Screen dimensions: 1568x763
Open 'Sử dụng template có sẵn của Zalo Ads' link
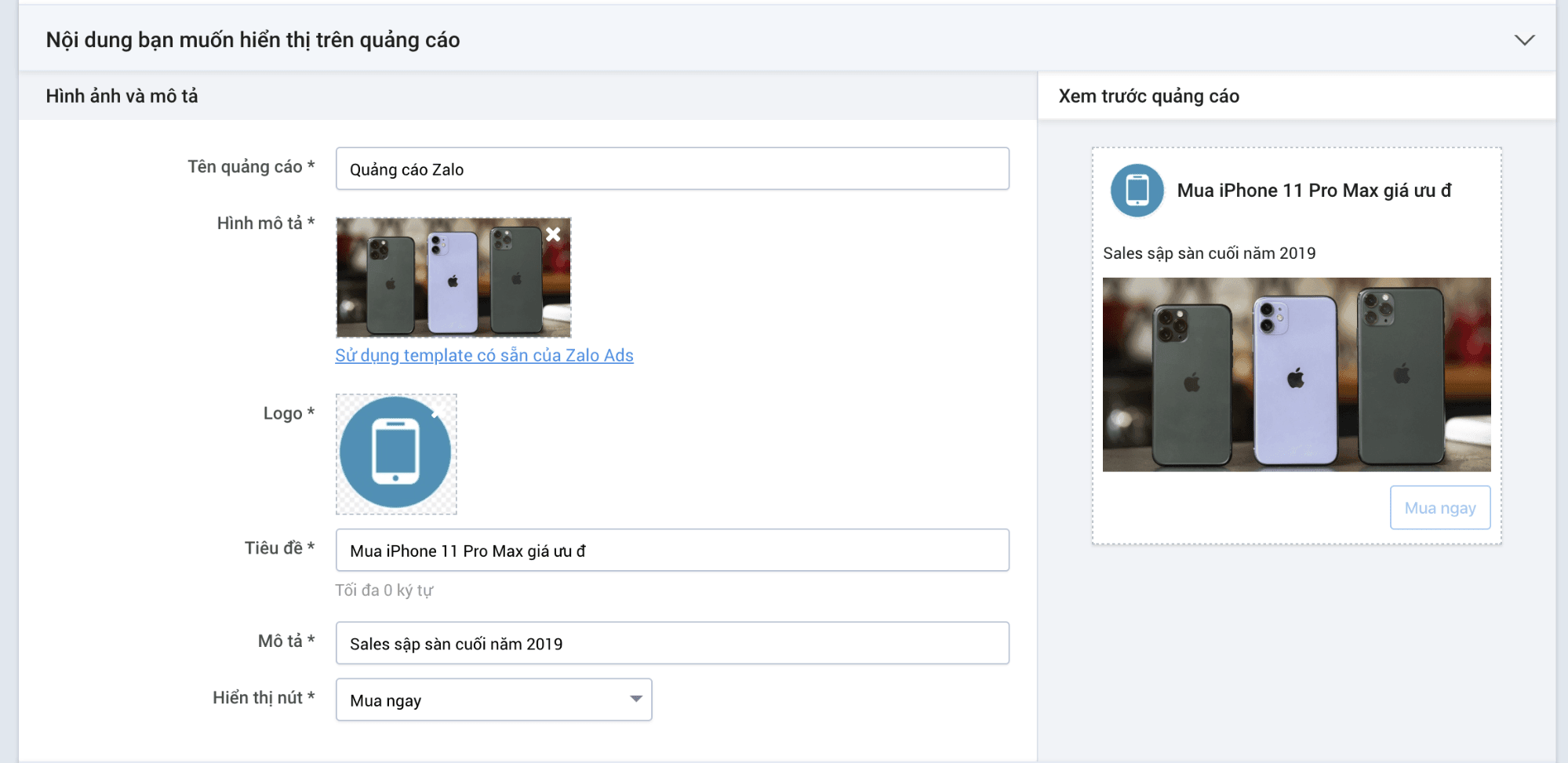[484, 355]
